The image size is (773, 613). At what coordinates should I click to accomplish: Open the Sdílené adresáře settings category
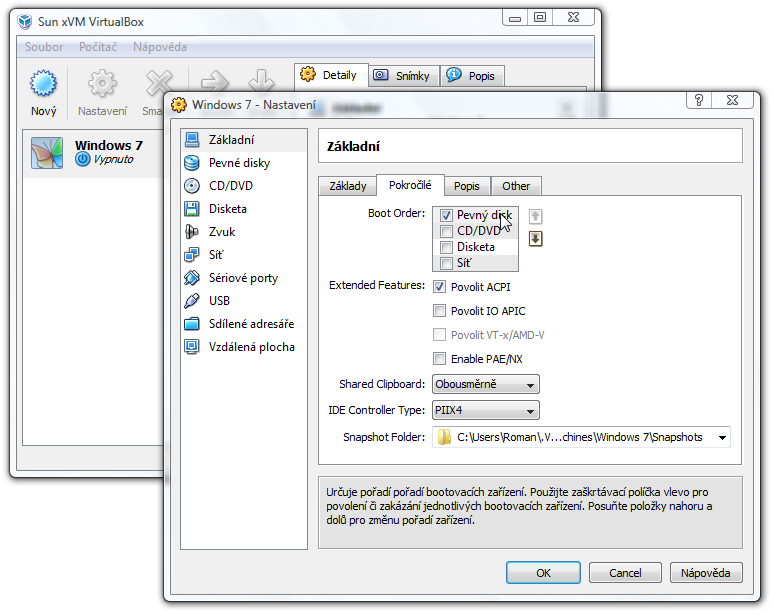pos(244,324)
